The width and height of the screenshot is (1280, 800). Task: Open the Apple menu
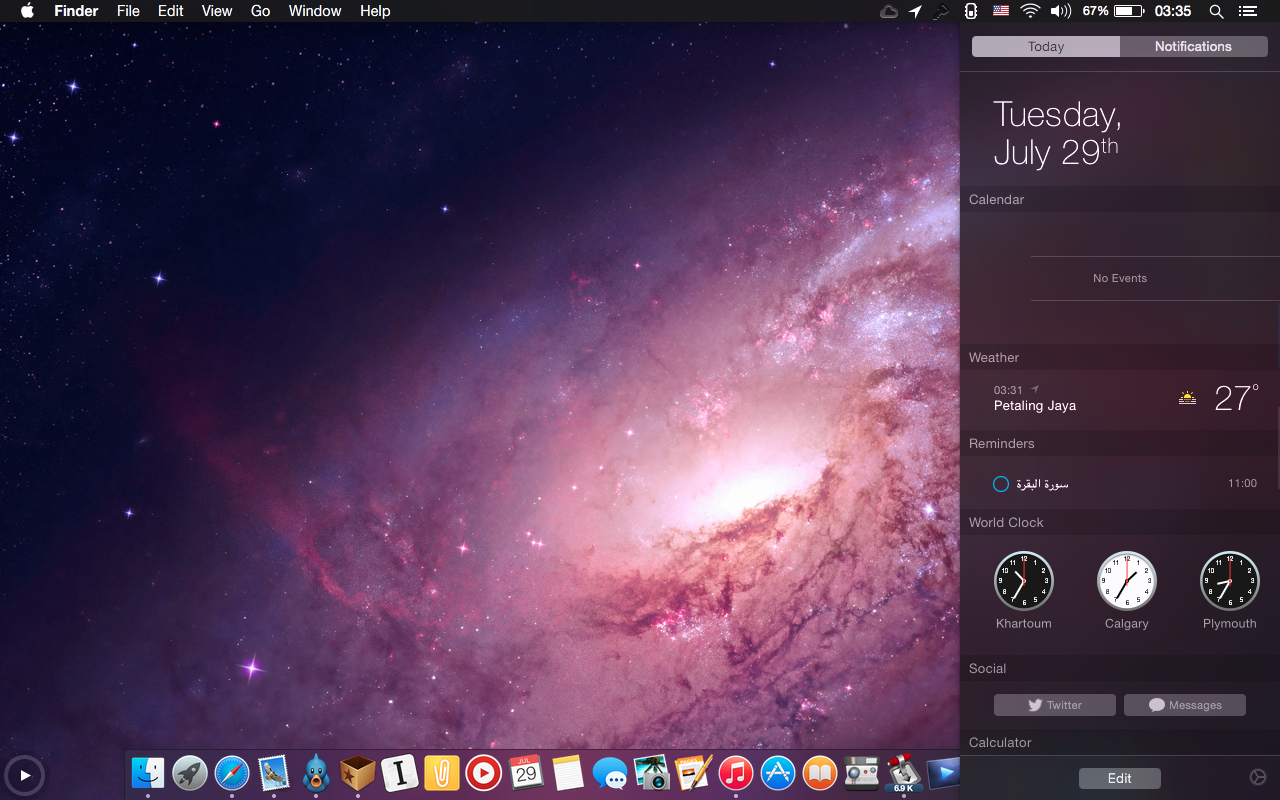(x=27, y=11)
